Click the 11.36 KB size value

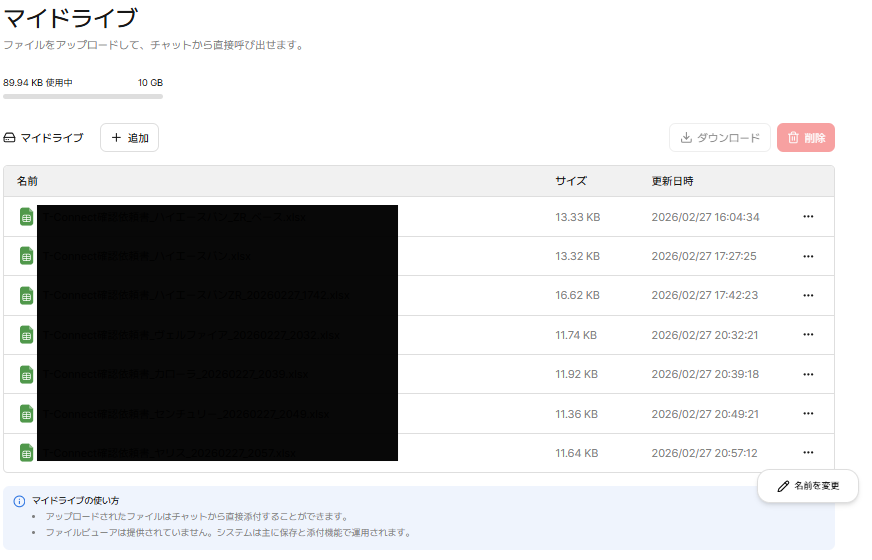[576, 414]
